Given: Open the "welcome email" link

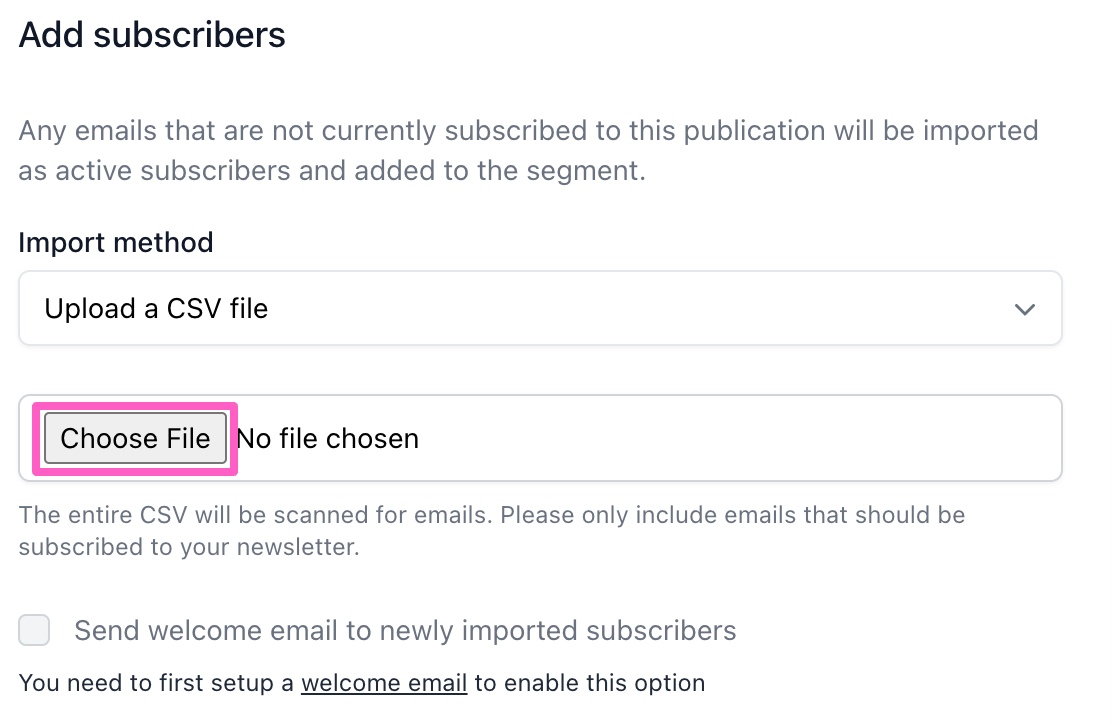Looking at the screenshot, I should point(384,683).
